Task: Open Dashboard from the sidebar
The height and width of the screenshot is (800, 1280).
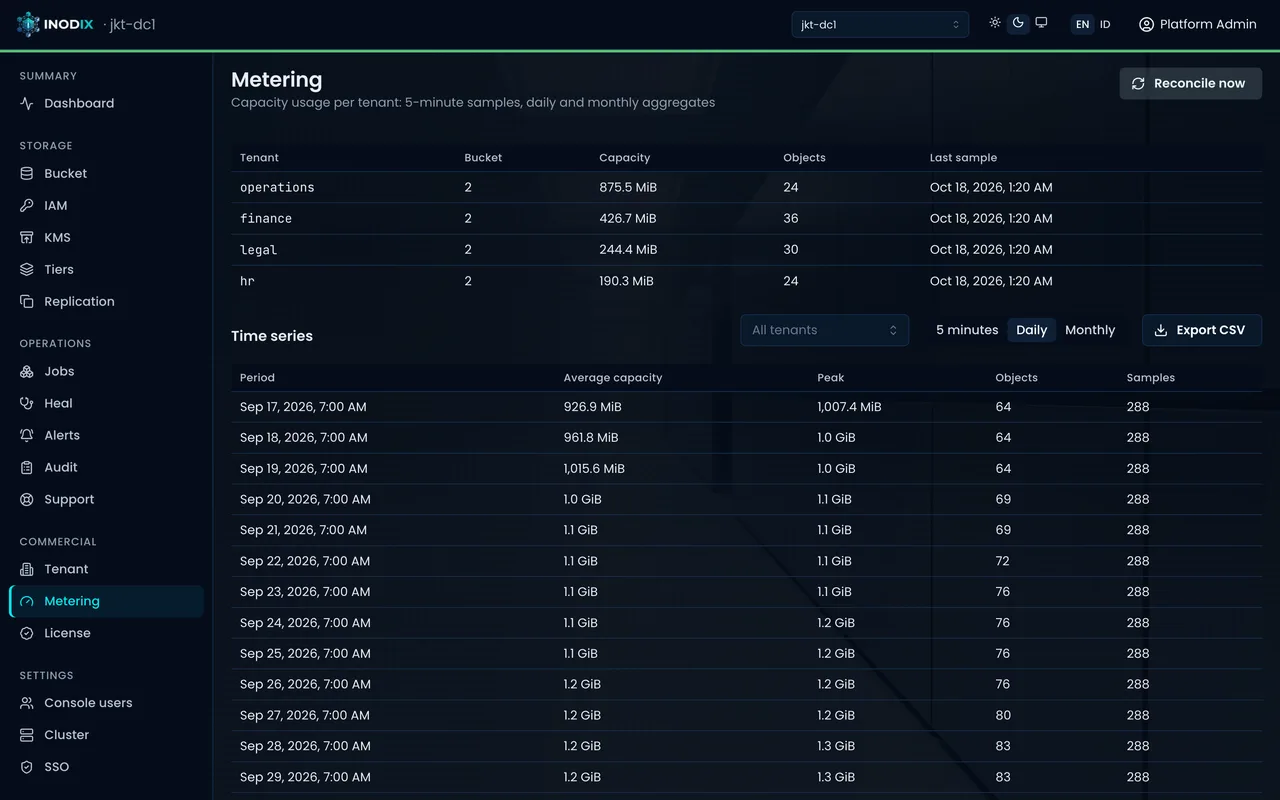Action: [x=106, y=103]
